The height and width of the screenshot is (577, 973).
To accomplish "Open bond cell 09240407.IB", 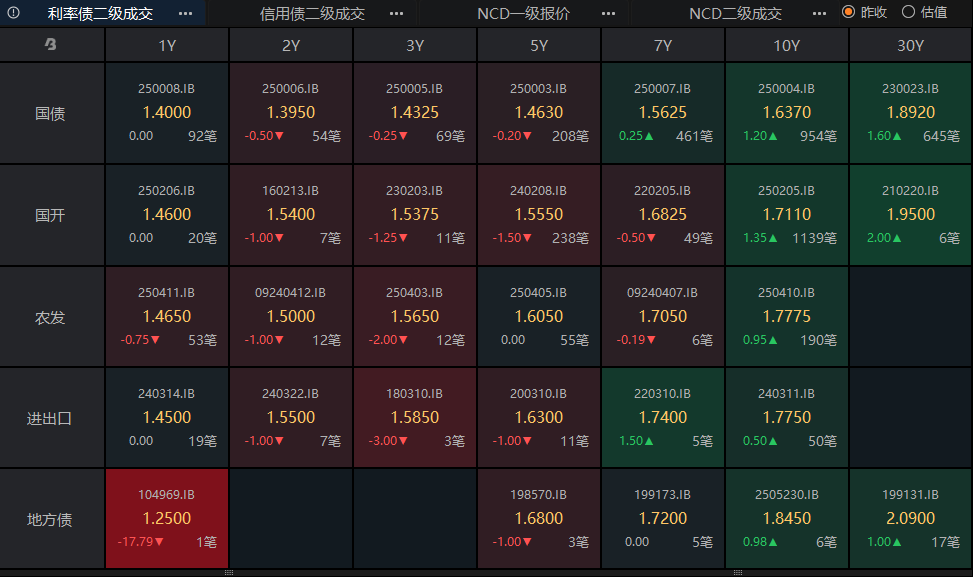I will click(663, 317).
